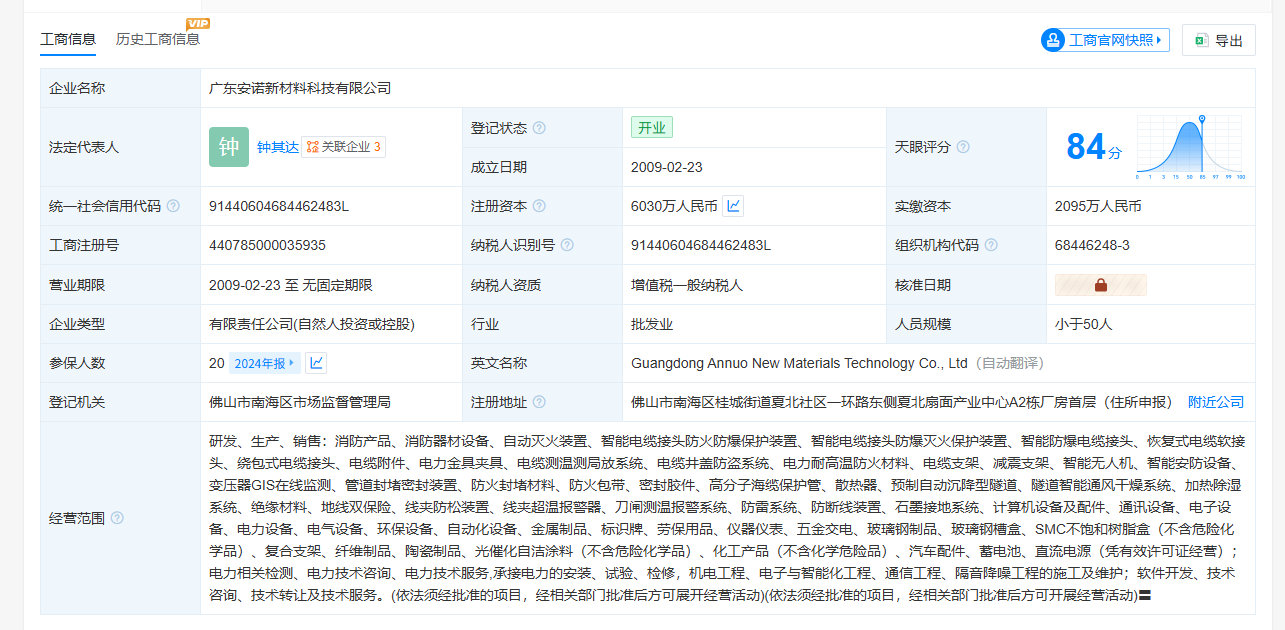Viewport: 1285px width, 630px height.
Task: Click help icon beside 天眼评分
Action: 963,147
